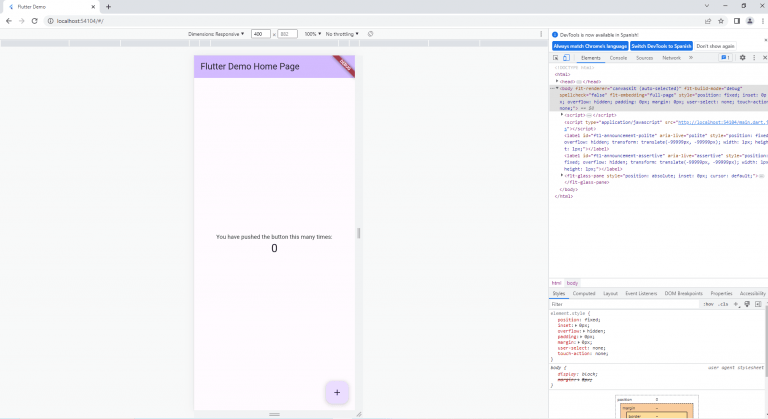Click the rotate device icon in toolbar
This screenshot has width=768, height=419.
click(370, 34)
